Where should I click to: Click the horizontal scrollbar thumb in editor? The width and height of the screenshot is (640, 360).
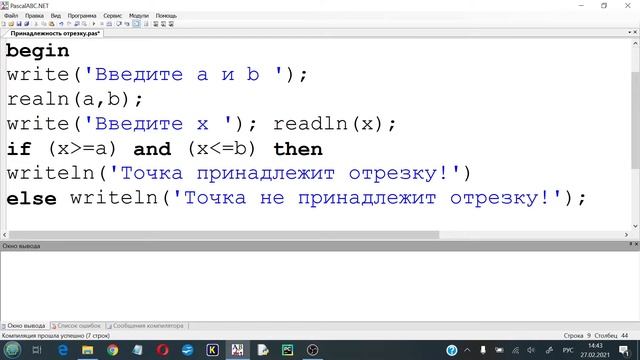pos(224,235)
